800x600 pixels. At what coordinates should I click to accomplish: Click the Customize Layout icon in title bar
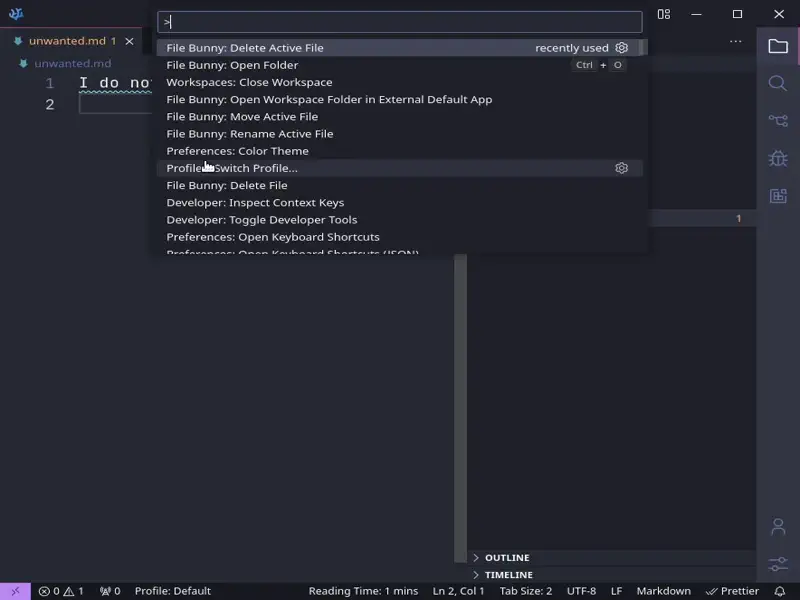point(663,14)
